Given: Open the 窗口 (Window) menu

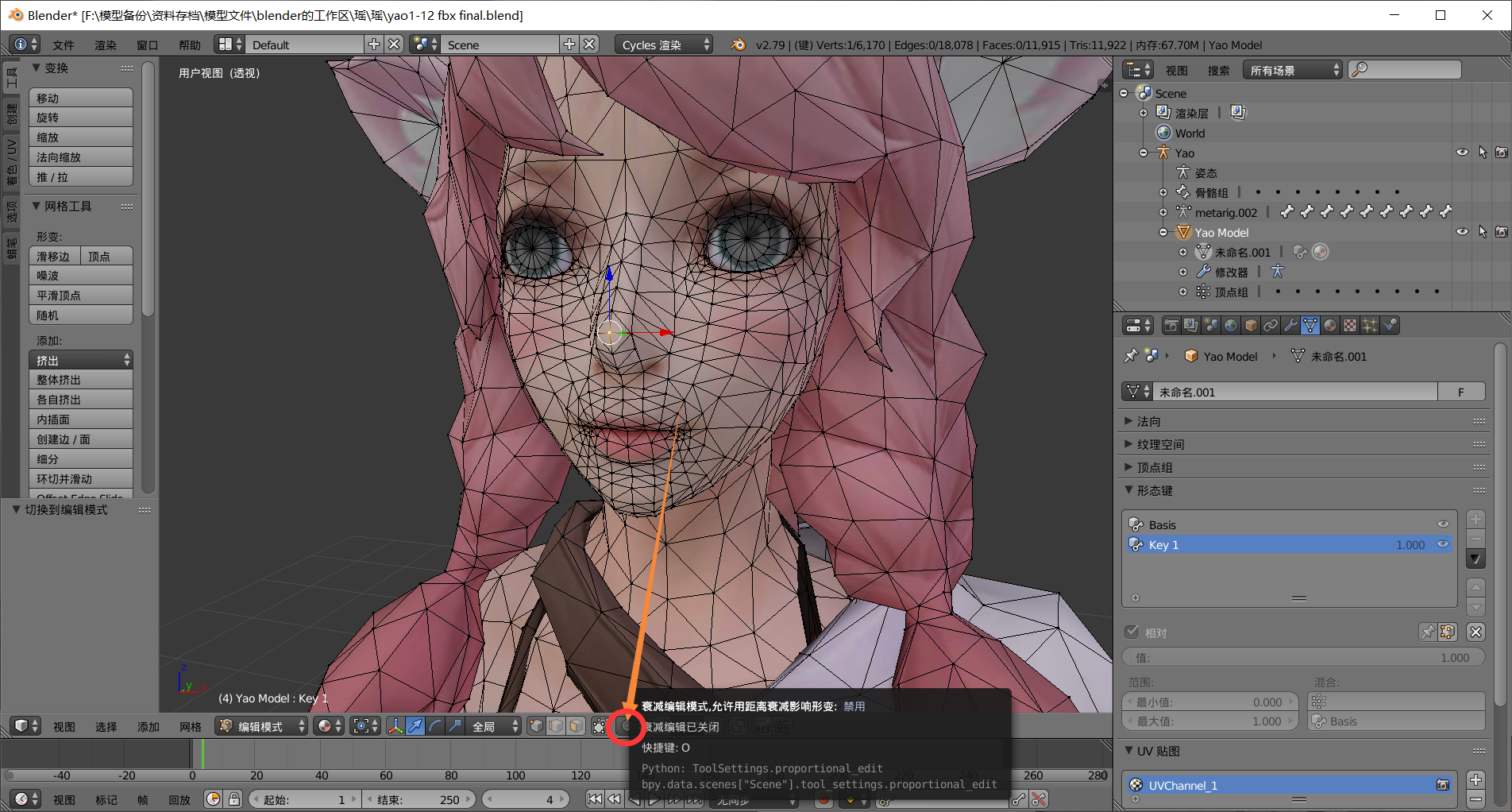Looking at the screenshot, I should pos(148,45).
